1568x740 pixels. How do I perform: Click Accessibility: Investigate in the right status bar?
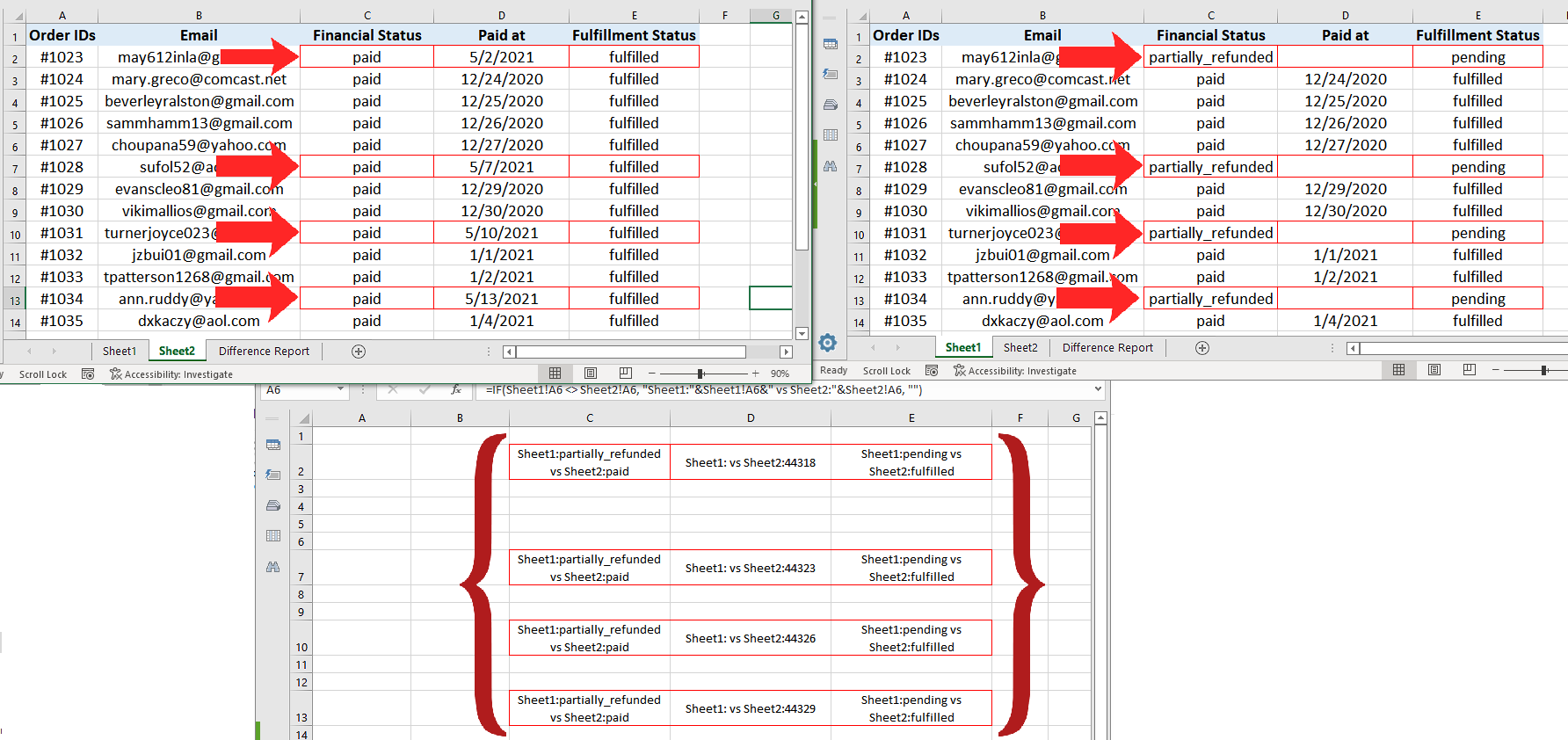tap(1015, 371)
